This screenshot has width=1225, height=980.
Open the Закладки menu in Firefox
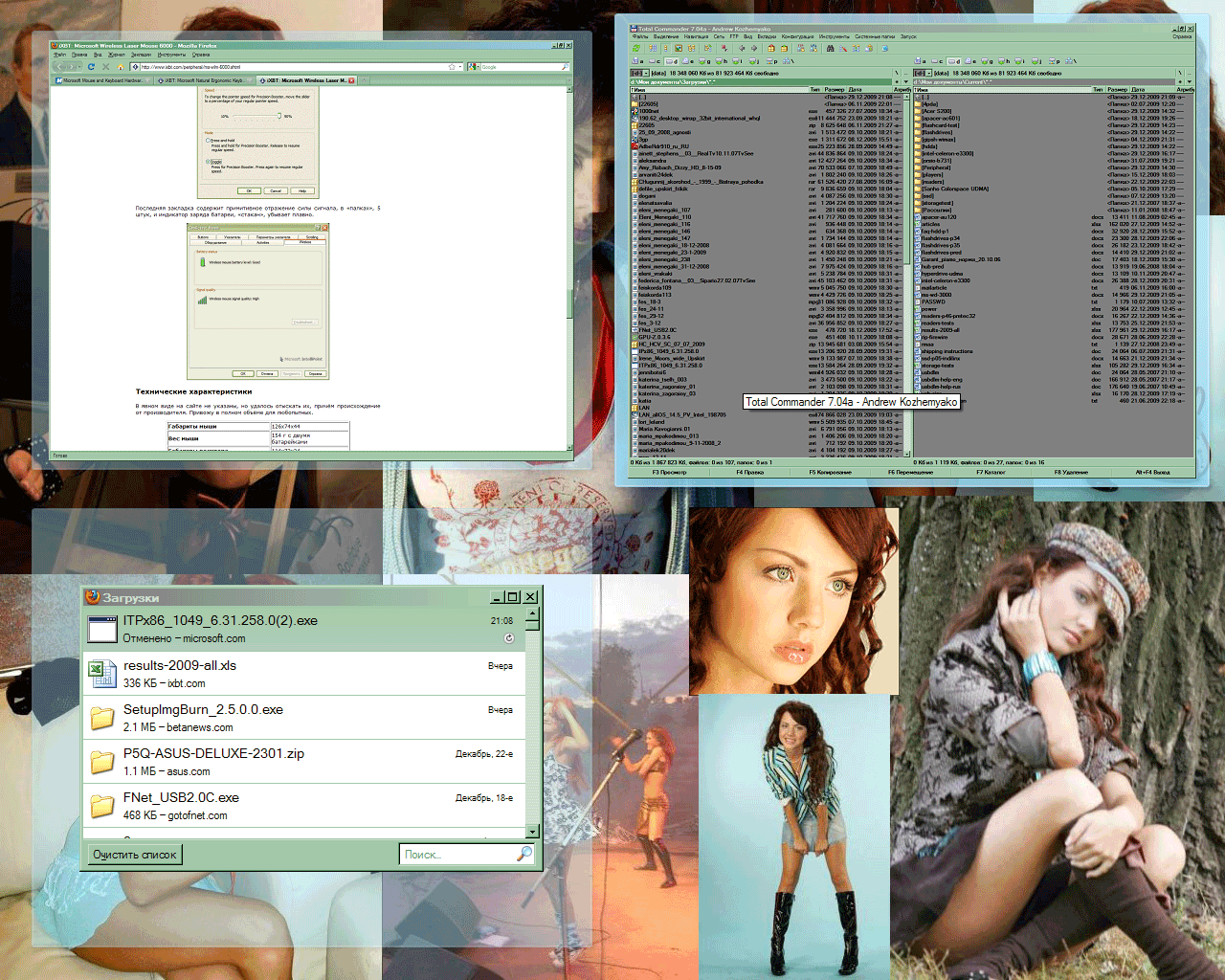(x=141, y=55)
